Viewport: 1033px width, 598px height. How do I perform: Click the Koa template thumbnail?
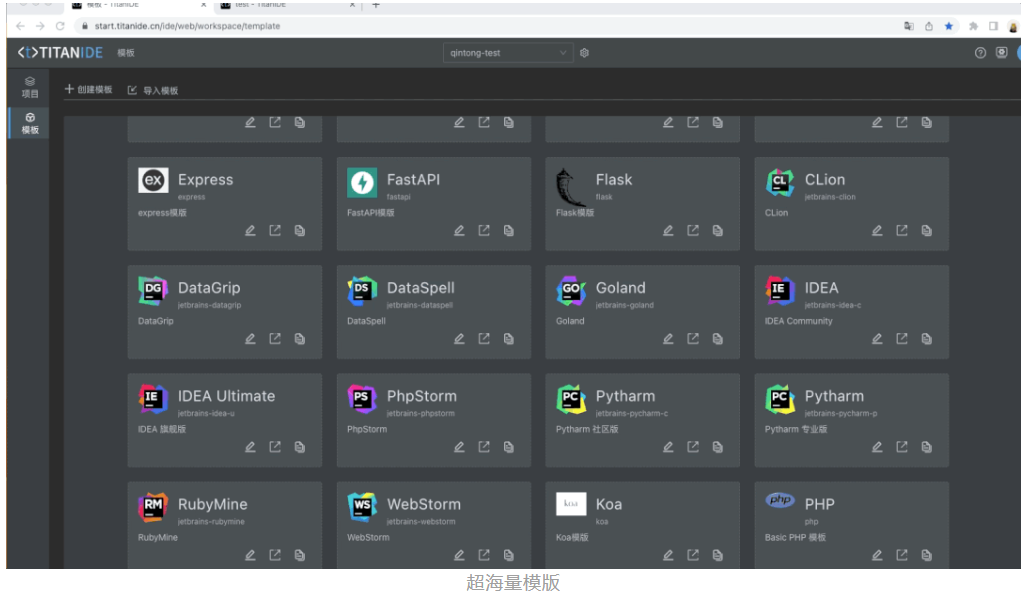tap(571, 504)
